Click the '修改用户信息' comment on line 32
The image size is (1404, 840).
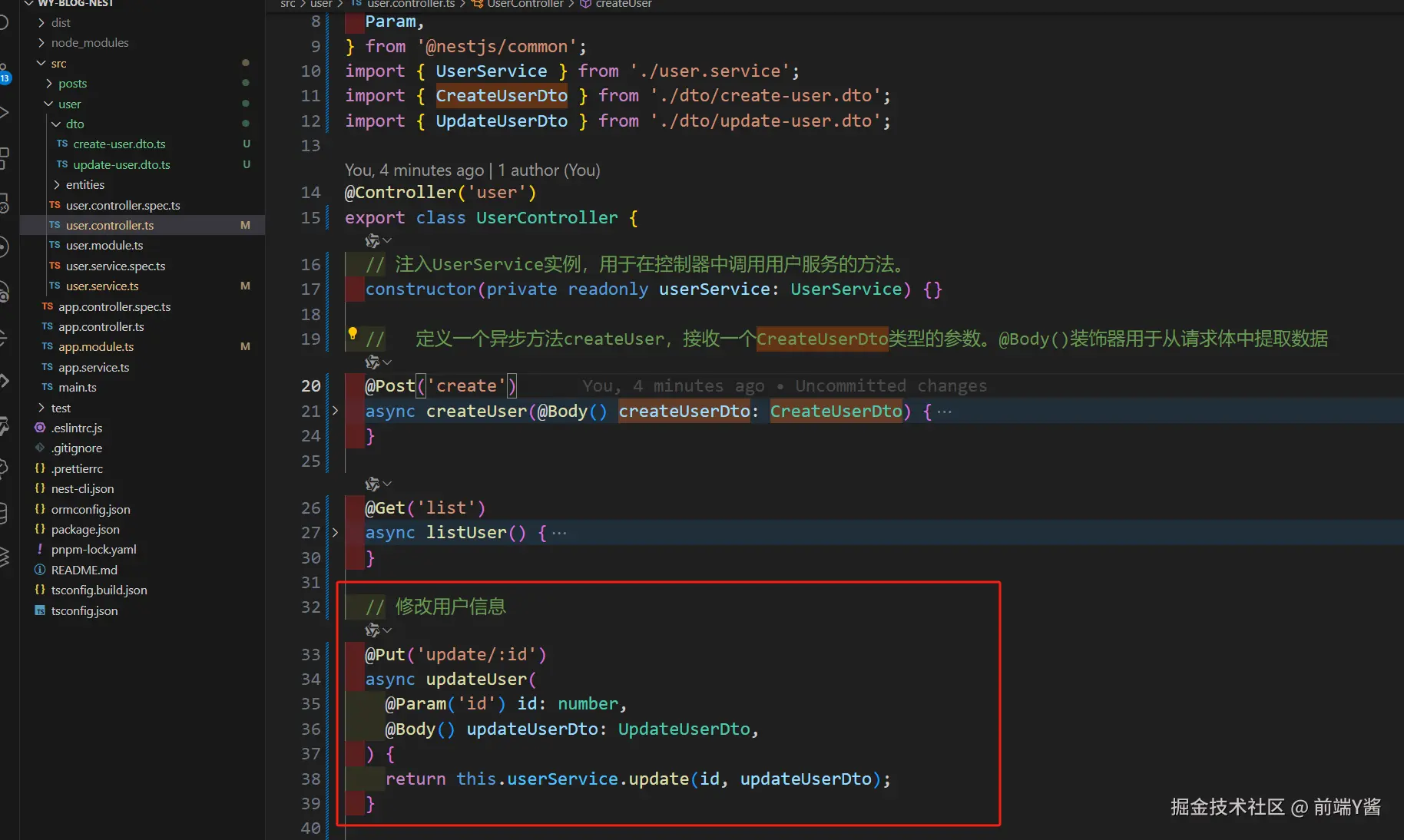451,607
